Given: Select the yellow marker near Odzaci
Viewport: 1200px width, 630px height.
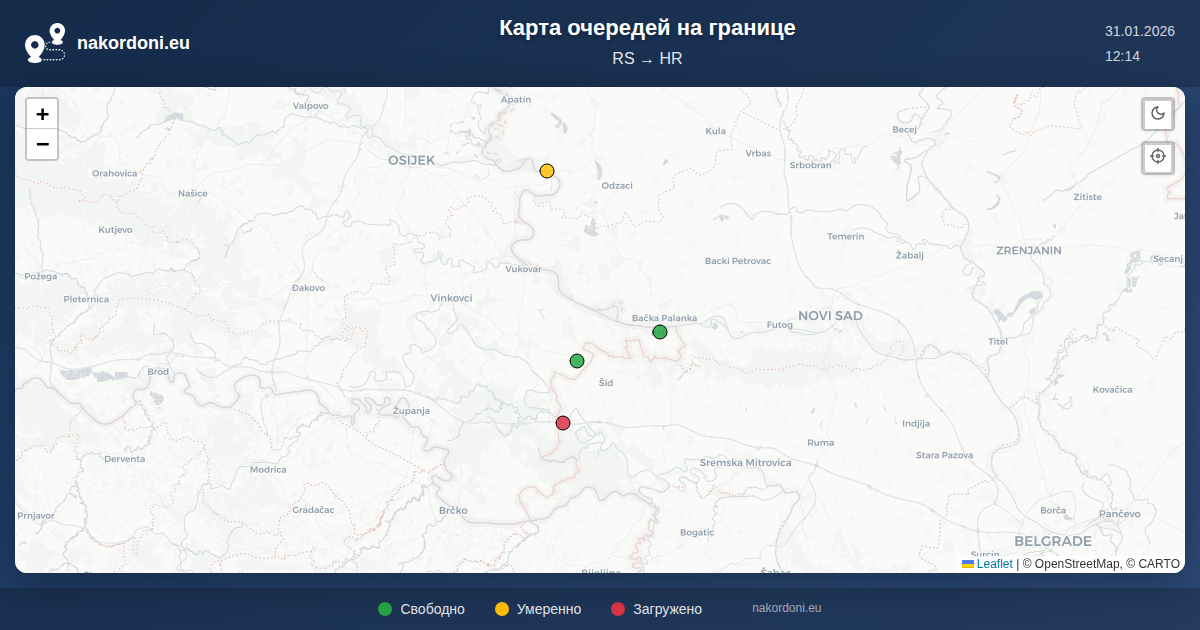Looking at the screenshot, I should (x=547, y=171).
